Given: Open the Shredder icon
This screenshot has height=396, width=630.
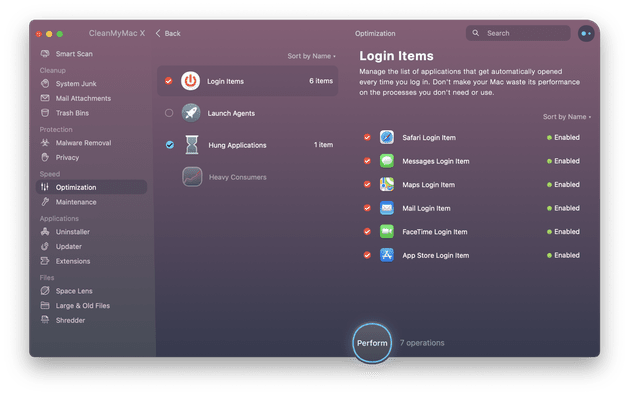Looking at the screenshot, I should click(x=45, y=320).
